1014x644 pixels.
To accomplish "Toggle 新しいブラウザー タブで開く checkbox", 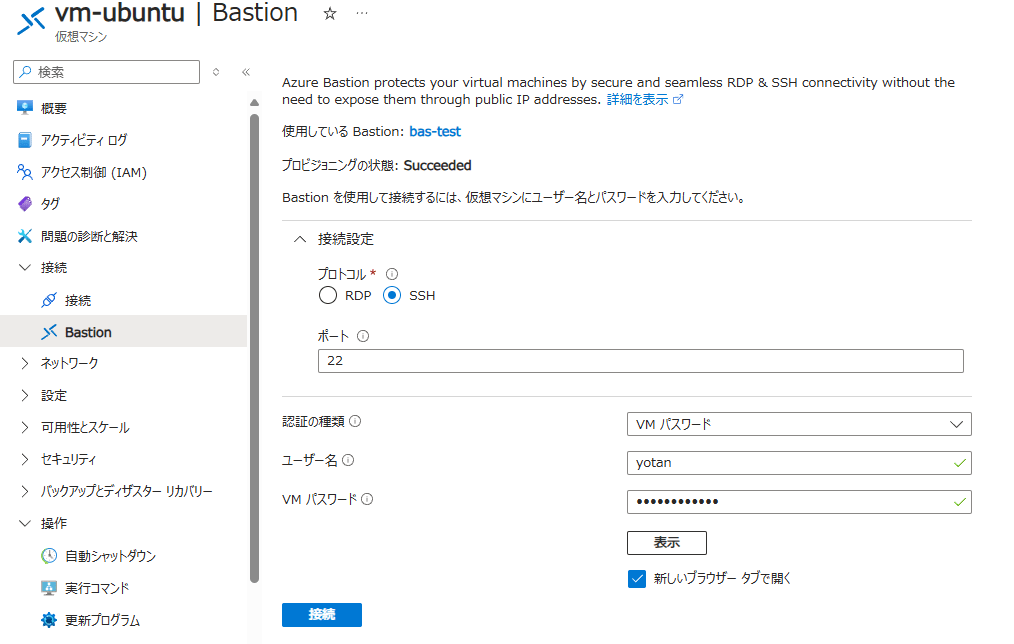I will point(636,579).
